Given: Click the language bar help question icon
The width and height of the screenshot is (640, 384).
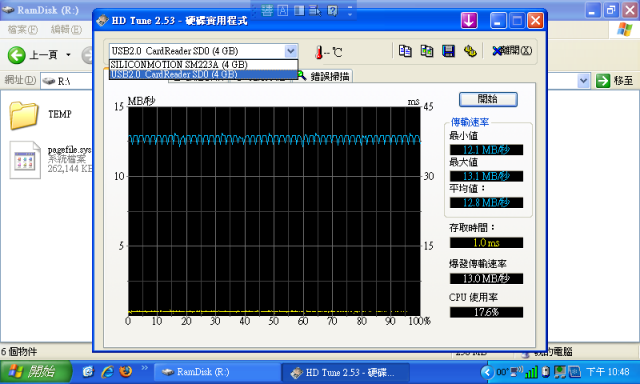Looking at the screenshot, I should point(333,11).
